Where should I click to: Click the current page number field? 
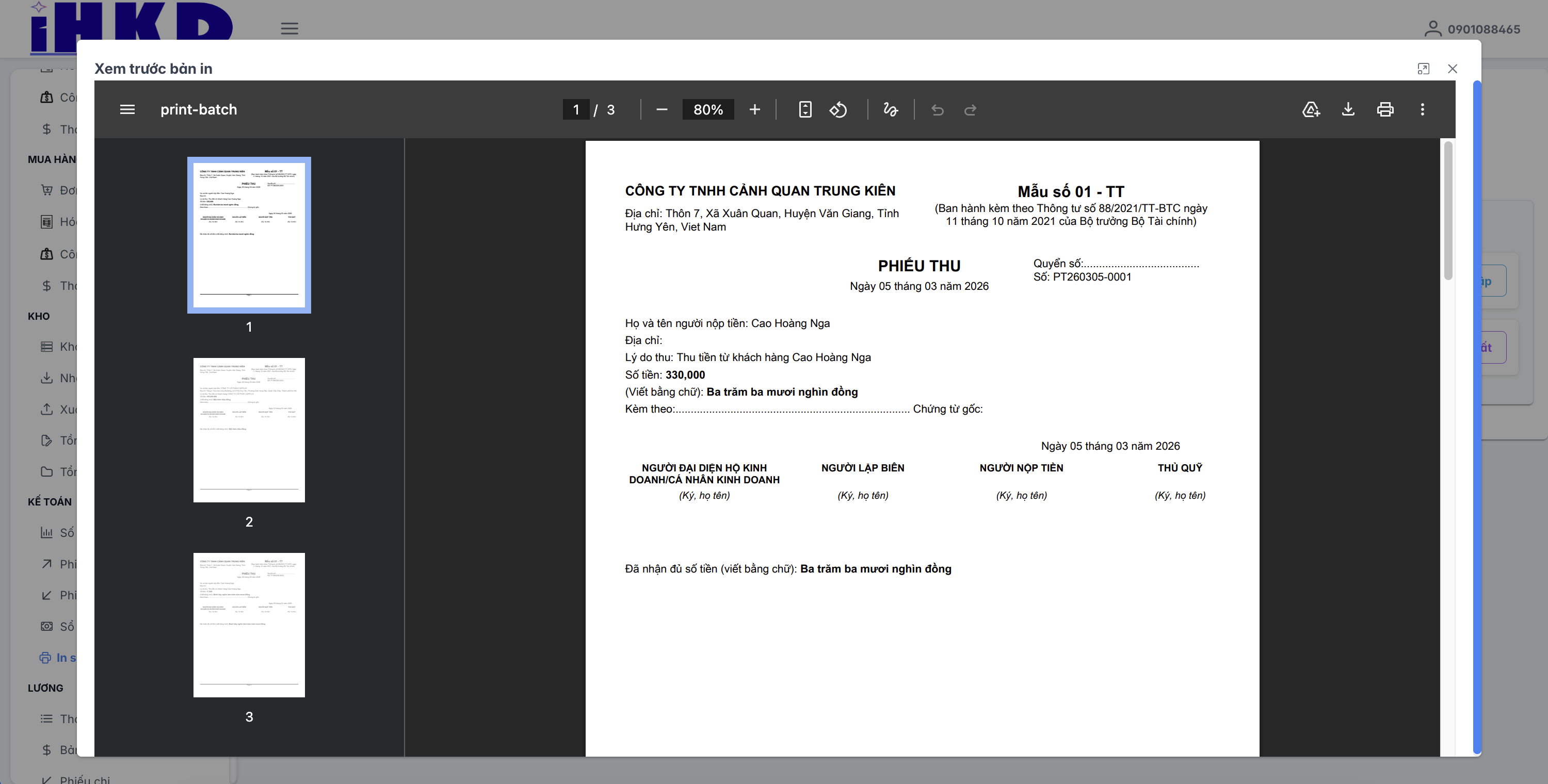(576, 109)
